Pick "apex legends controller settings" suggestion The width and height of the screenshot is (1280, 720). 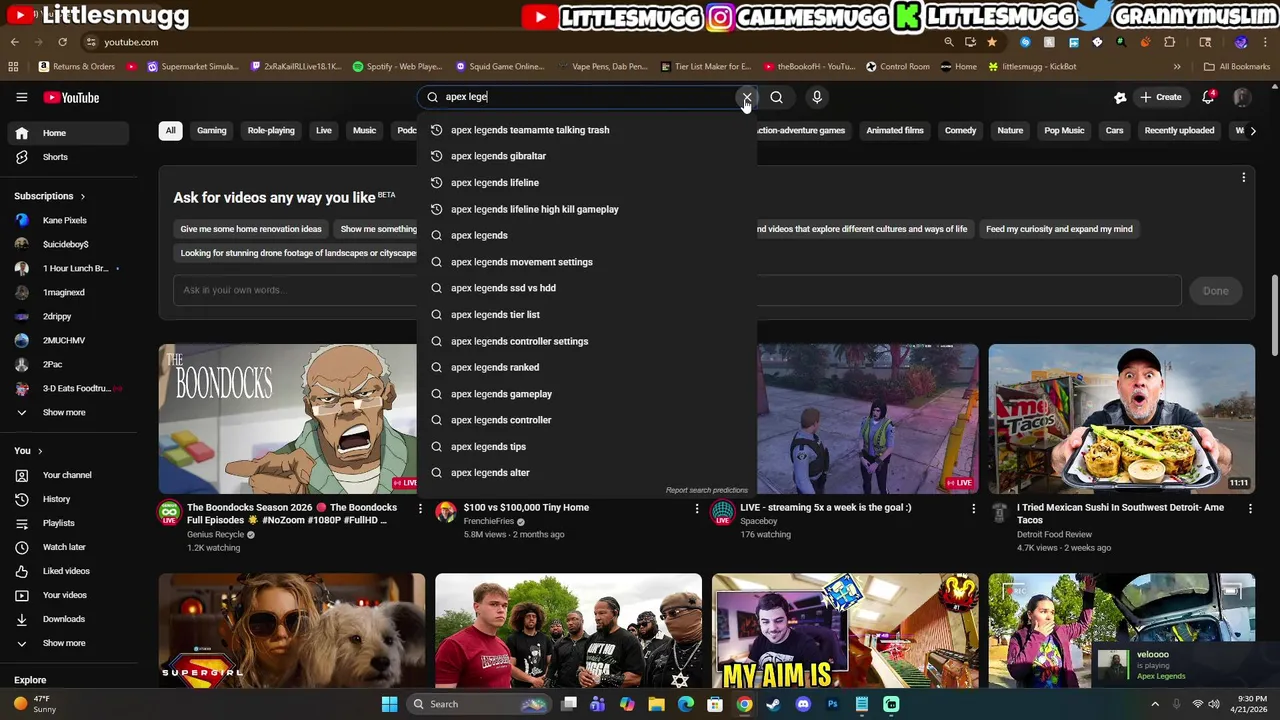pyautogui.click(x=586, y=341)
